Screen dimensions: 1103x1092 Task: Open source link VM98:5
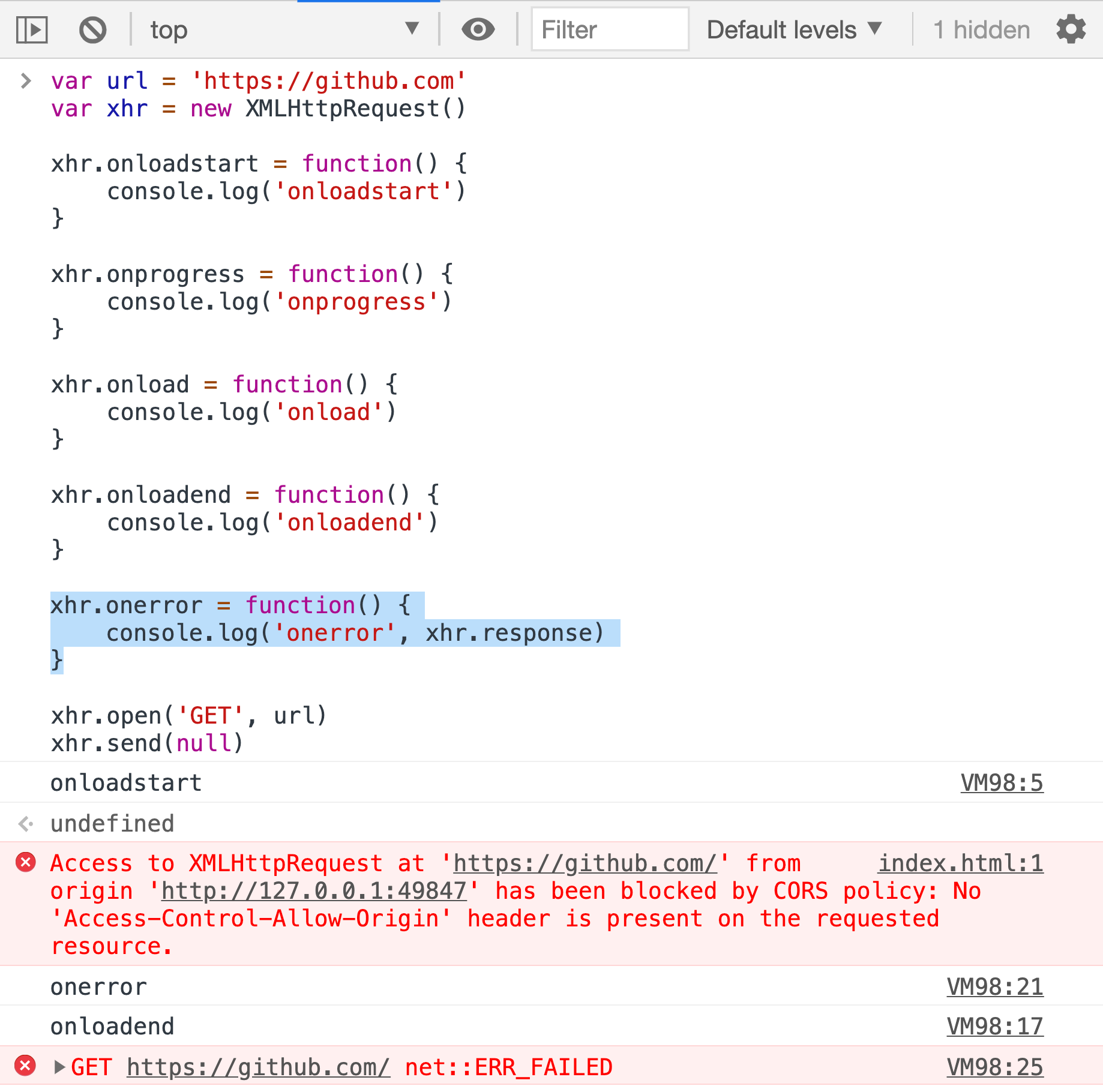[x=1002, y=782]
